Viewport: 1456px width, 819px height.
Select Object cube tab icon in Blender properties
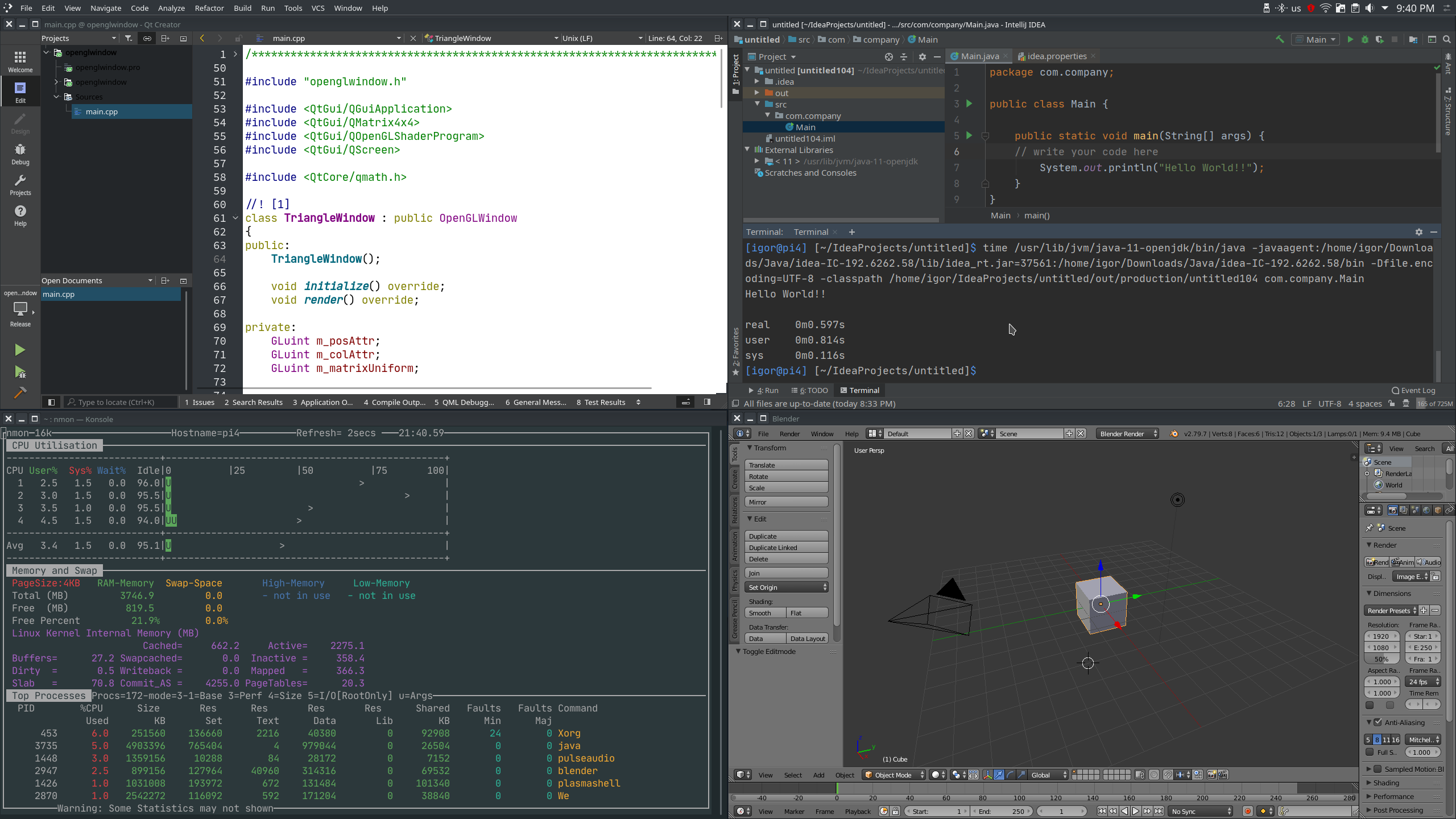pyautogui.click(x=1438, y=510)
